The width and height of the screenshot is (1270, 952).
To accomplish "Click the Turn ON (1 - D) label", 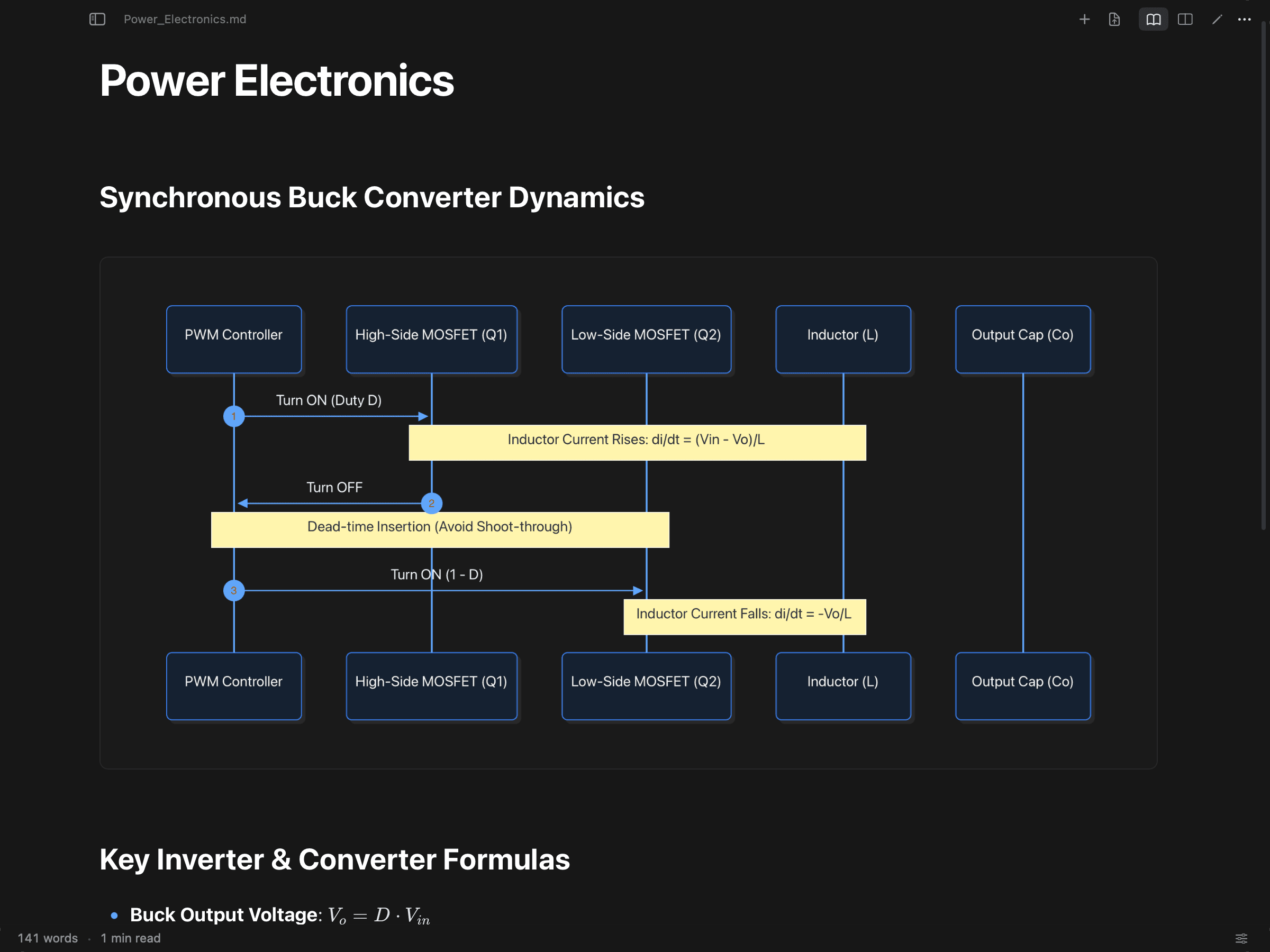I will pyautogui.click(x=437, y=574).
